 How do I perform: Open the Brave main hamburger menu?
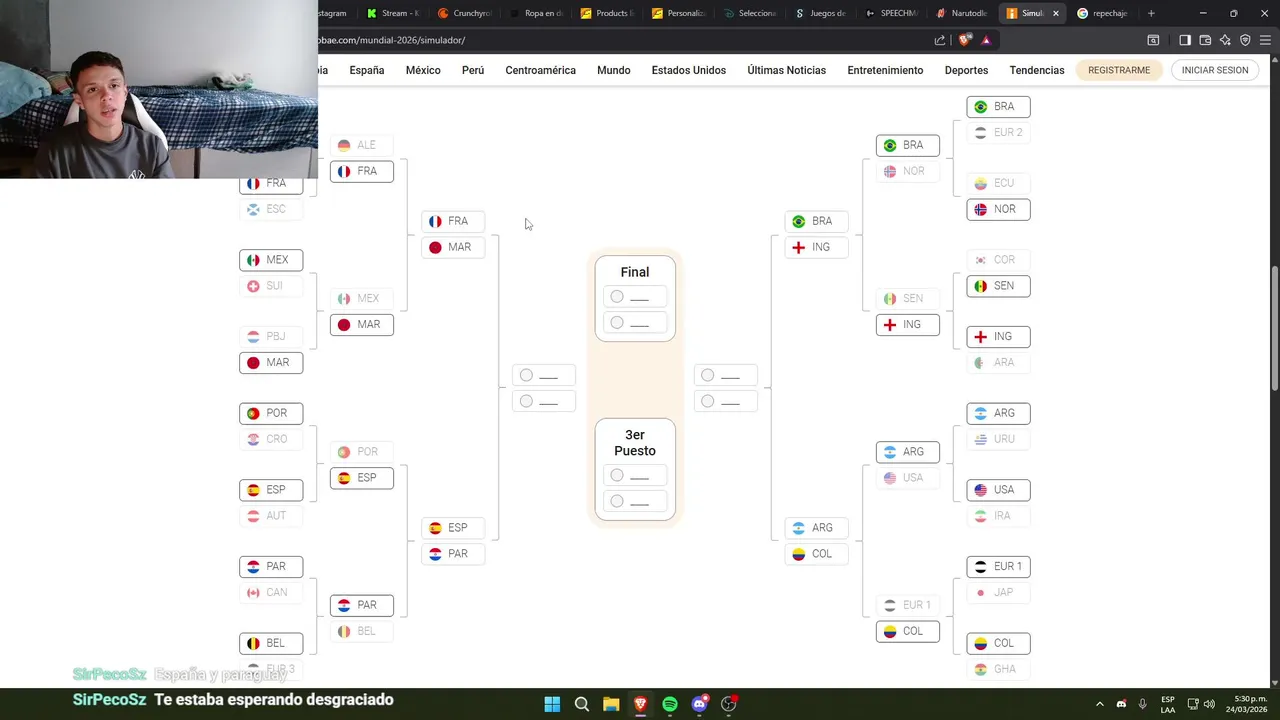pyautogui.click(x=1265, y=40)
